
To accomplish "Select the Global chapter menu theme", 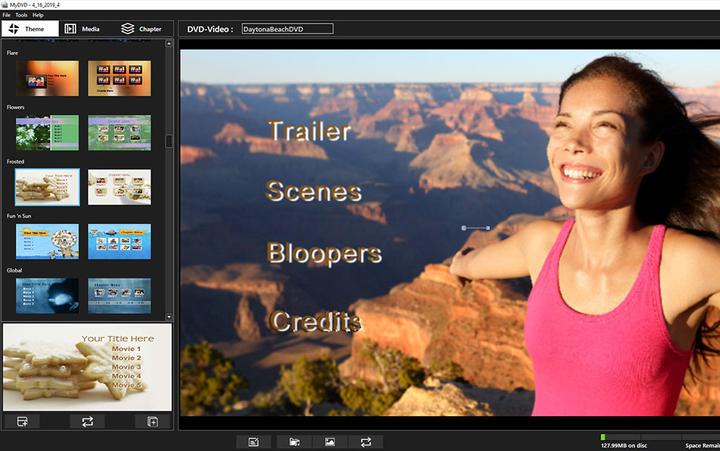I will (x=119, y=296).
